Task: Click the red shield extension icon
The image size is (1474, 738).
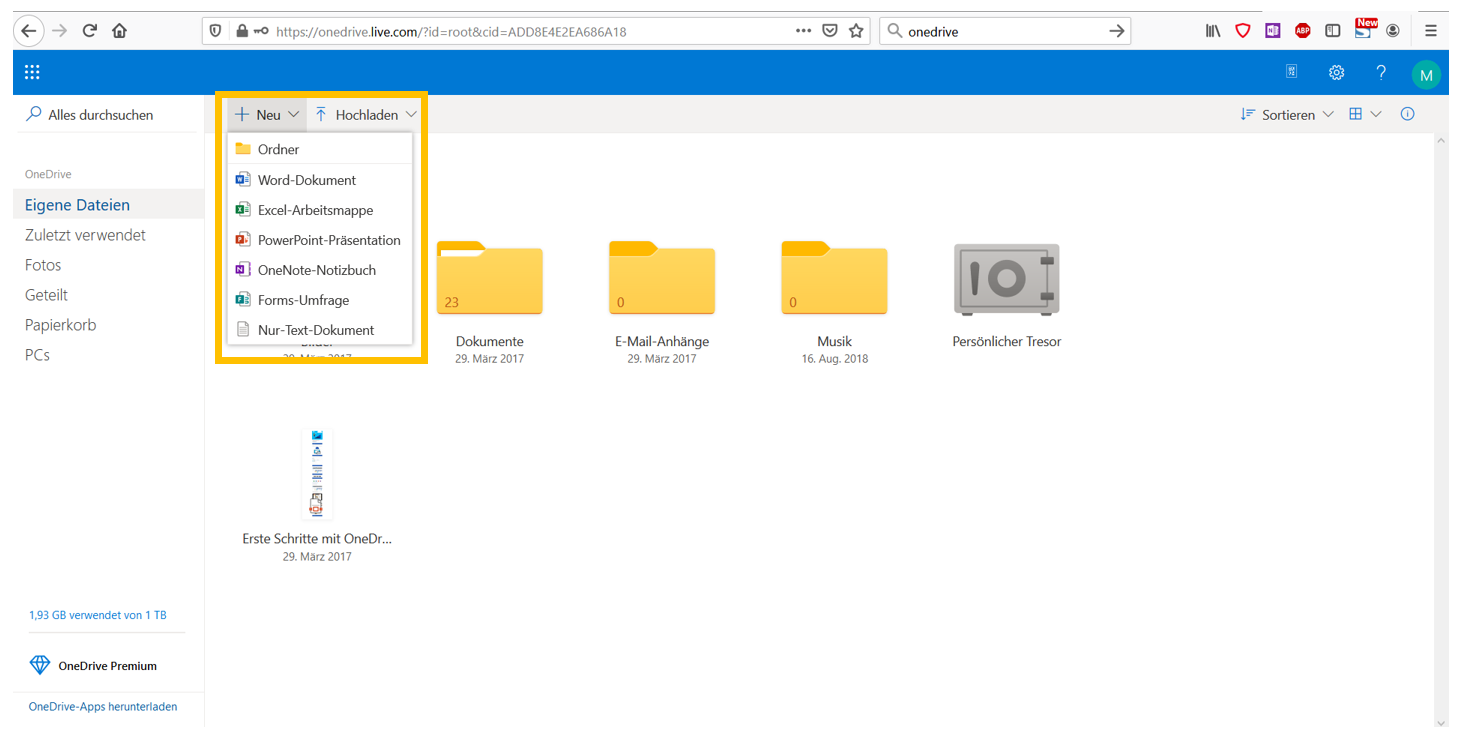Action: [1242, 31]
